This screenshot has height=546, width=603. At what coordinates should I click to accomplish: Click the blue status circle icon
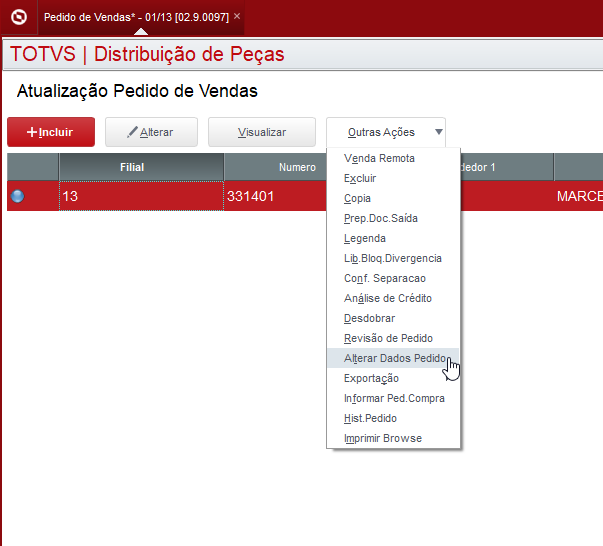17,196
